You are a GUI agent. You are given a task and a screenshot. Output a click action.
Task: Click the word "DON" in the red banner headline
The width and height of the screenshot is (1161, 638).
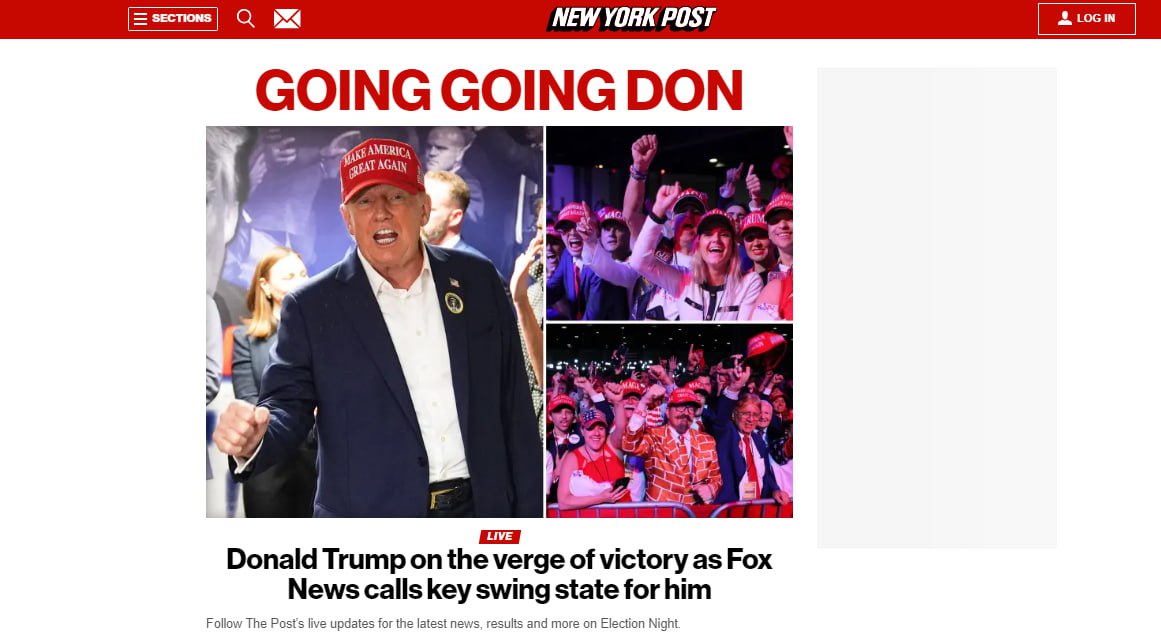pyautogui.click(x=684, y=90)
